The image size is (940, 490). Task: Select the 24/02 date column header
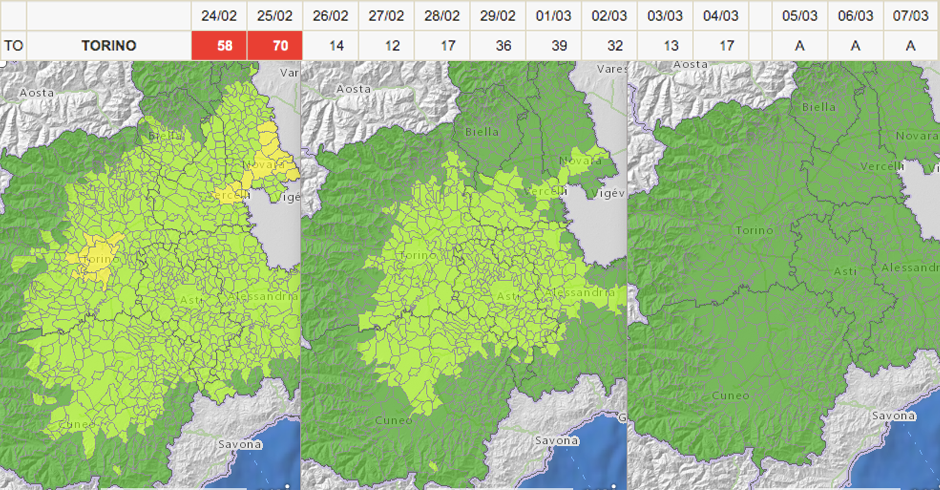(219, 16)
